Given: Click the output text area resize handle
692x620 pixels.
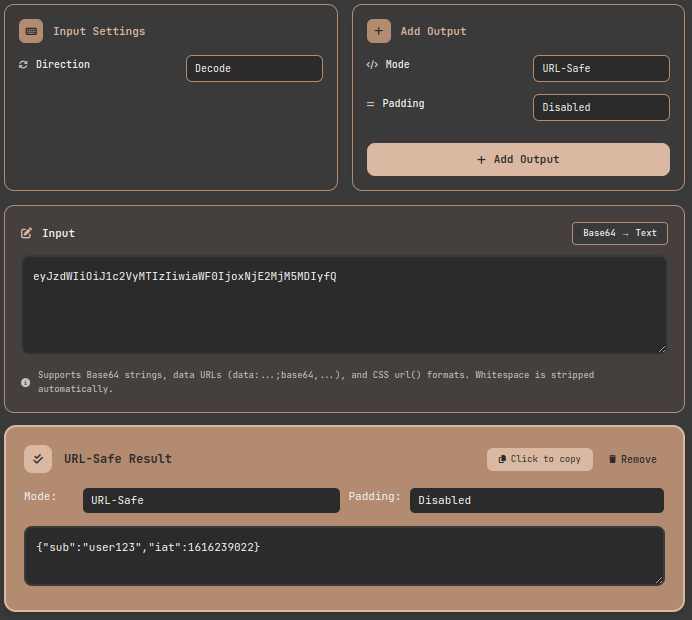Looking at the screenshot, I should pyautogui.click(x=659, y=580).
